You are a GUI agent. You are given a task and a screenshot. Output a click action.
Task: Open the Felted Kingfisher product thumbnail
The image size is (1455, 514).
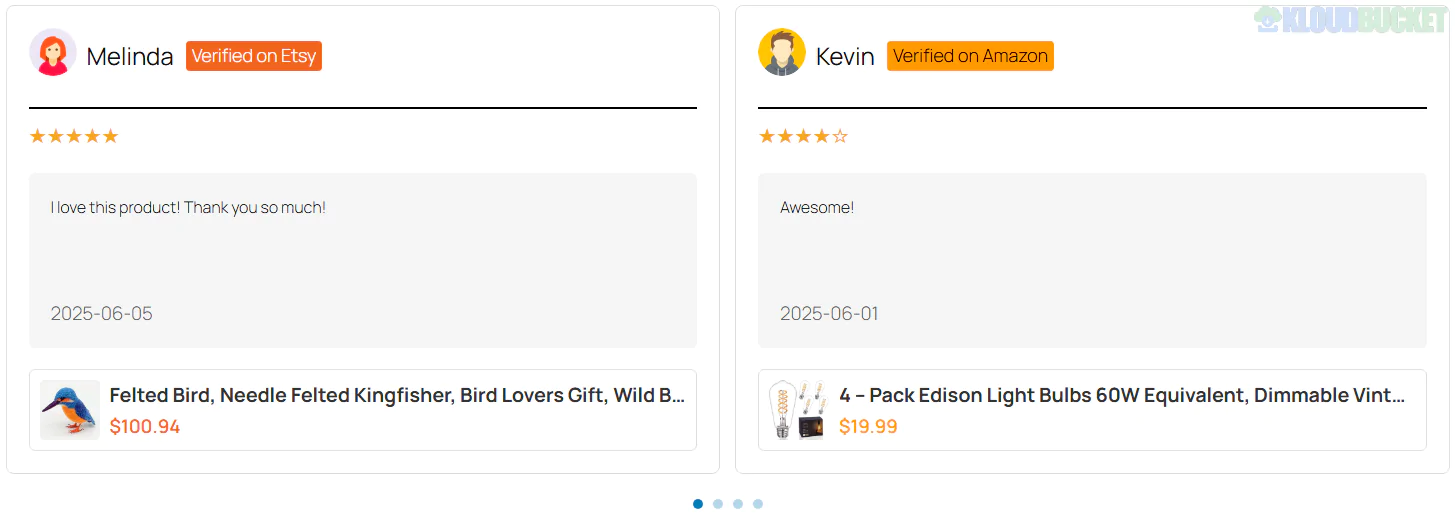(x=69, y=410)
